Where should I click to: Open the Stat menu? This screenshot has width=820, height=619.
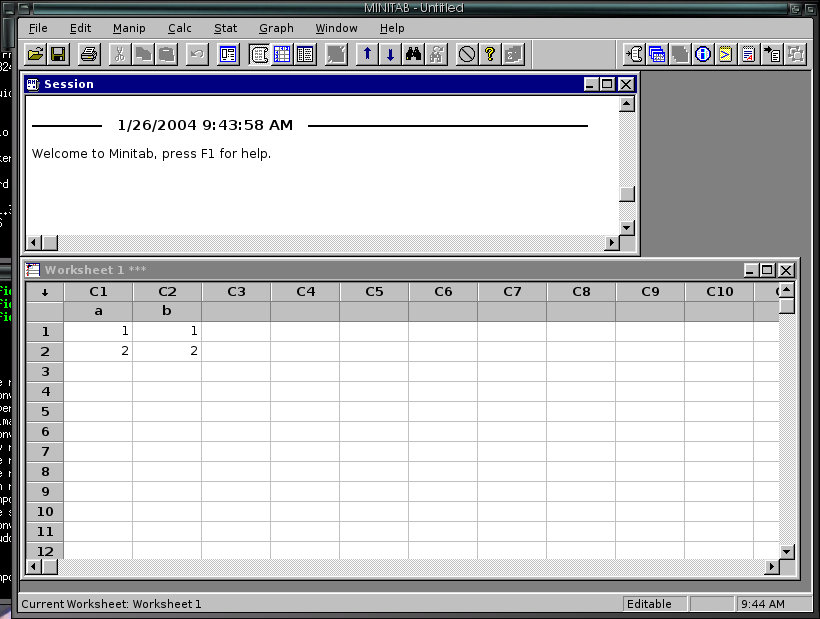click(x=225, y=28)
